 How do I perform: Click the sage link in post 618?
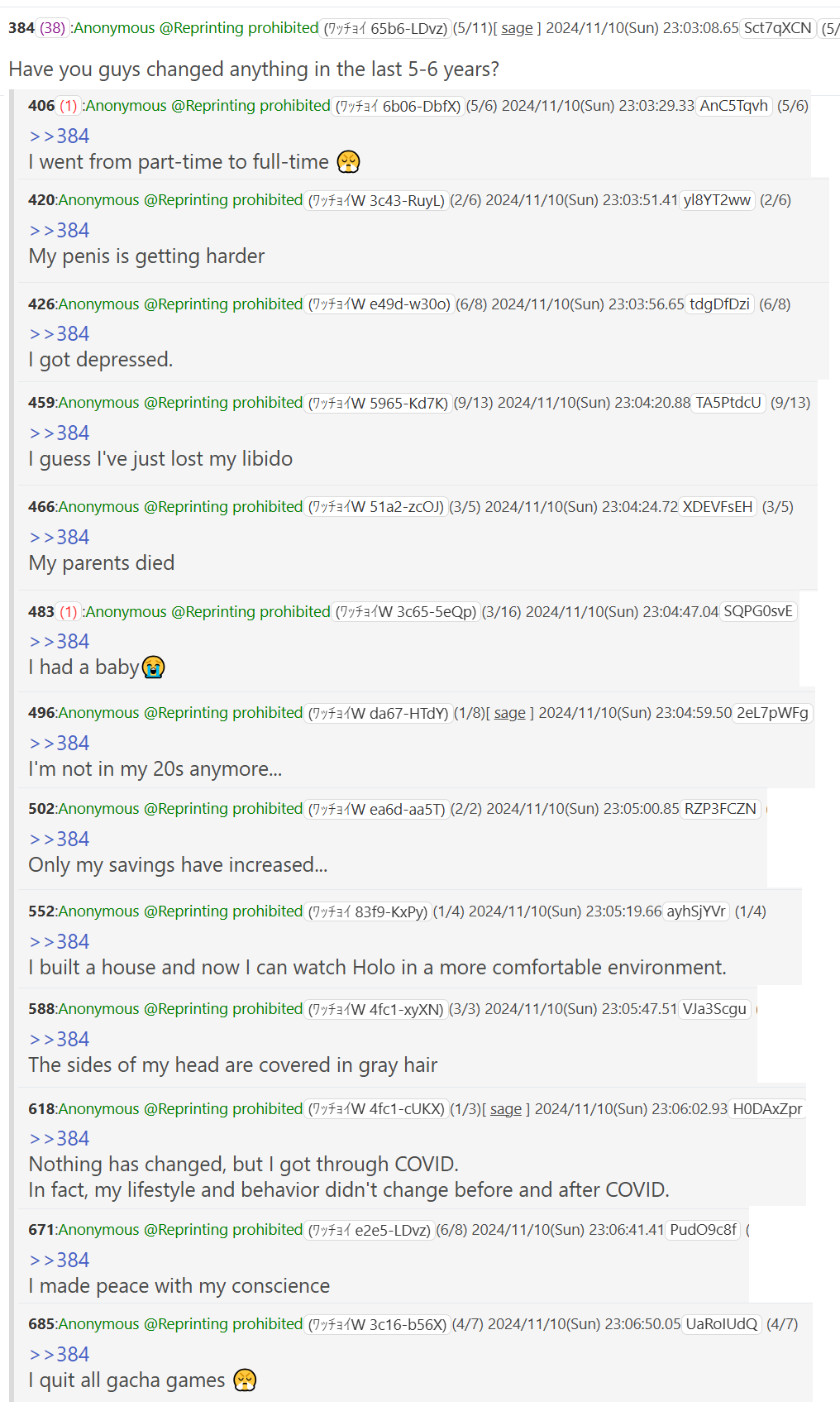(x=505, y=1109)
